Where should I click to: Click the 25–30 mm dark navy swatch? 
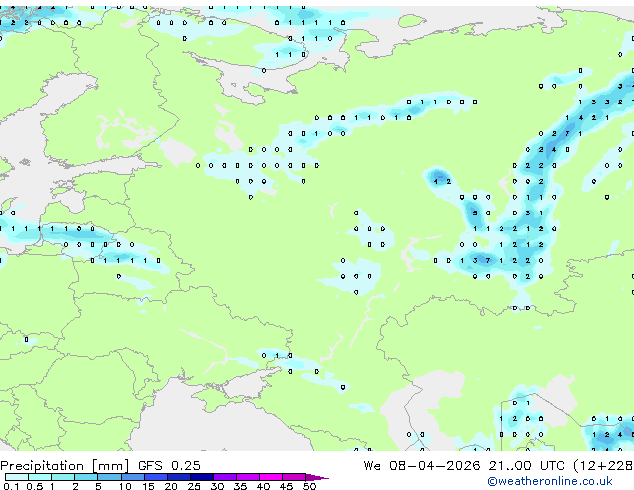201,477
